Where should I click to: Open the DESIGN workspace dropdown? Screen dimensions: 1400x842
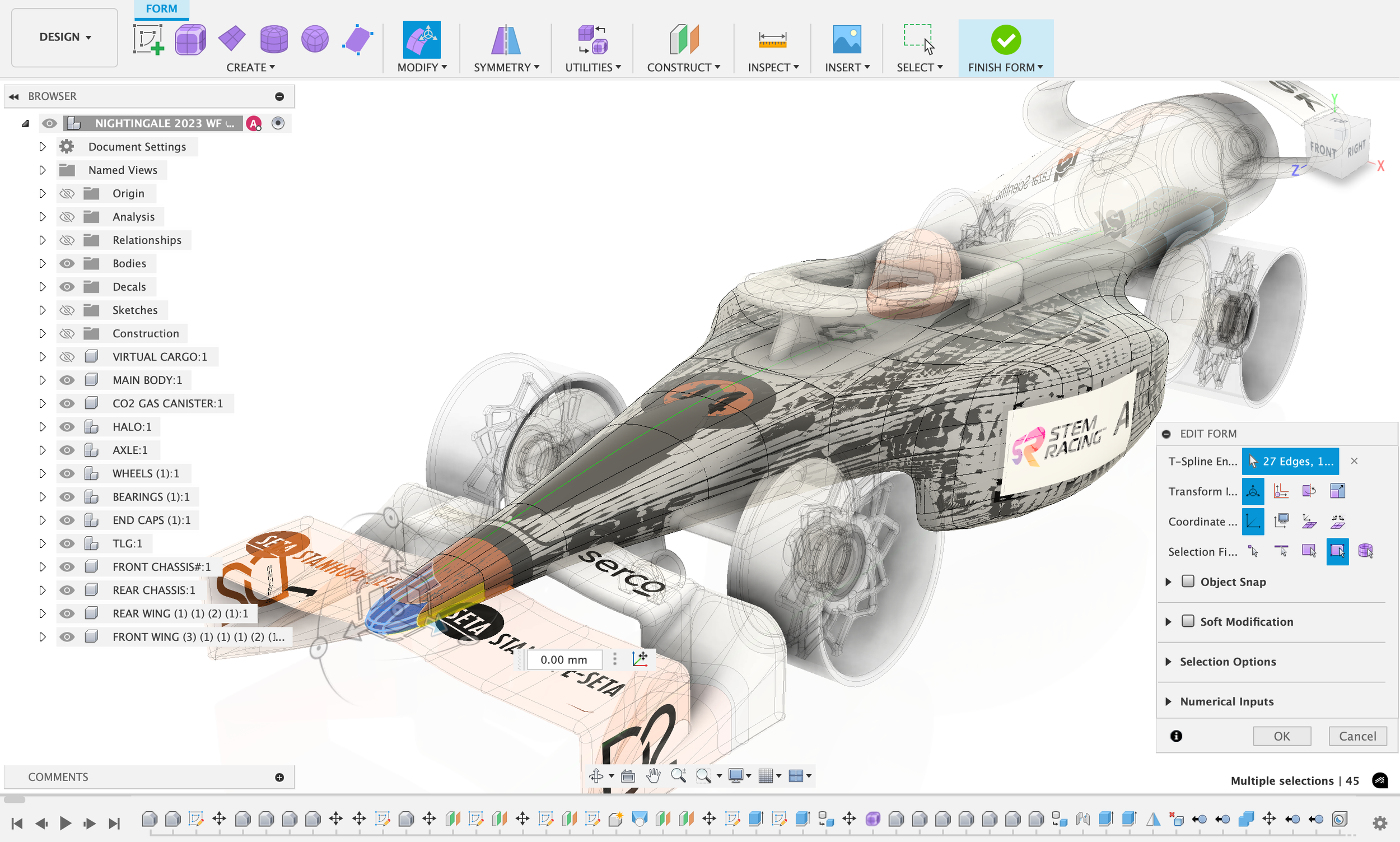(64, 38)
